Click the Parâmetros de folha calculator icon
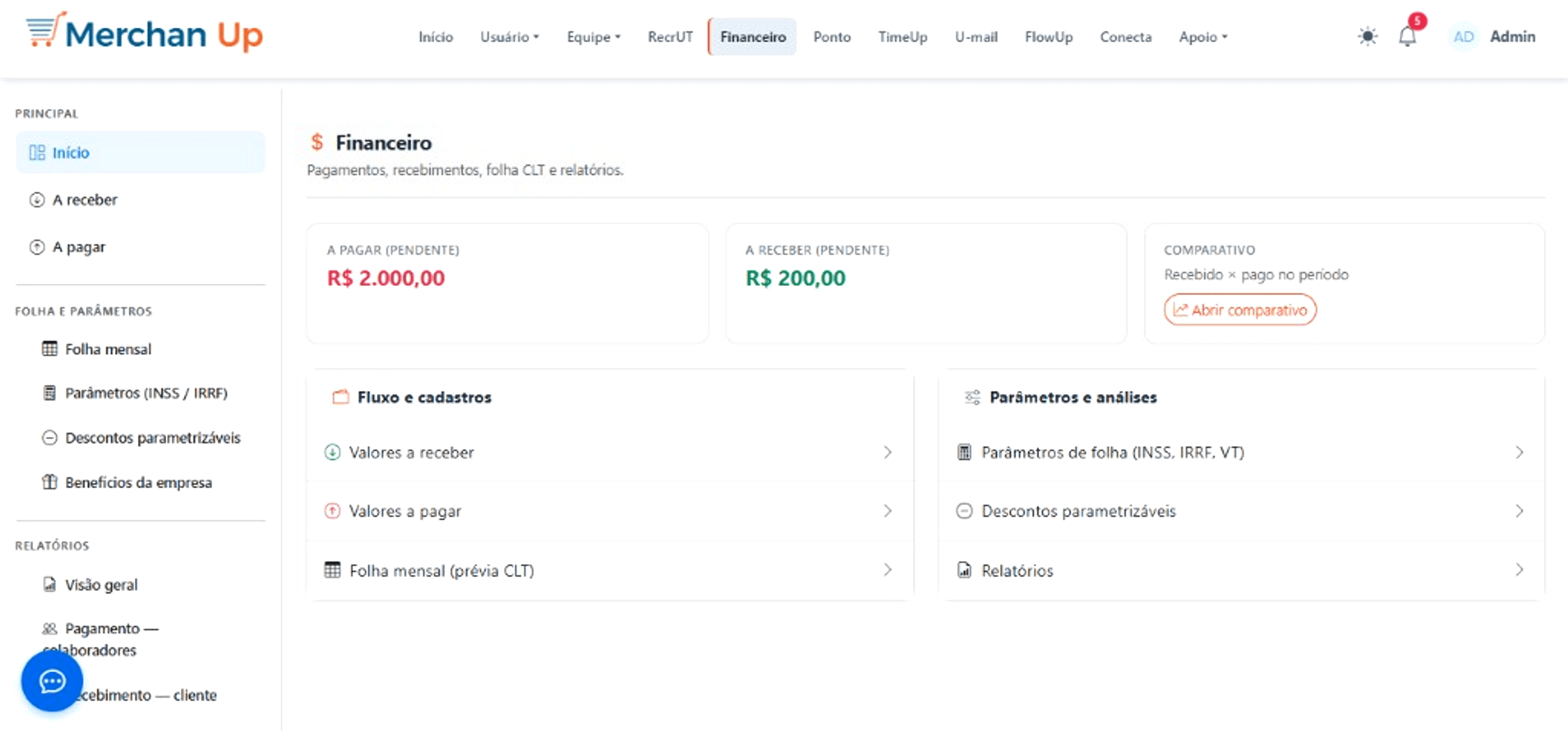 (x=964, y=452)
